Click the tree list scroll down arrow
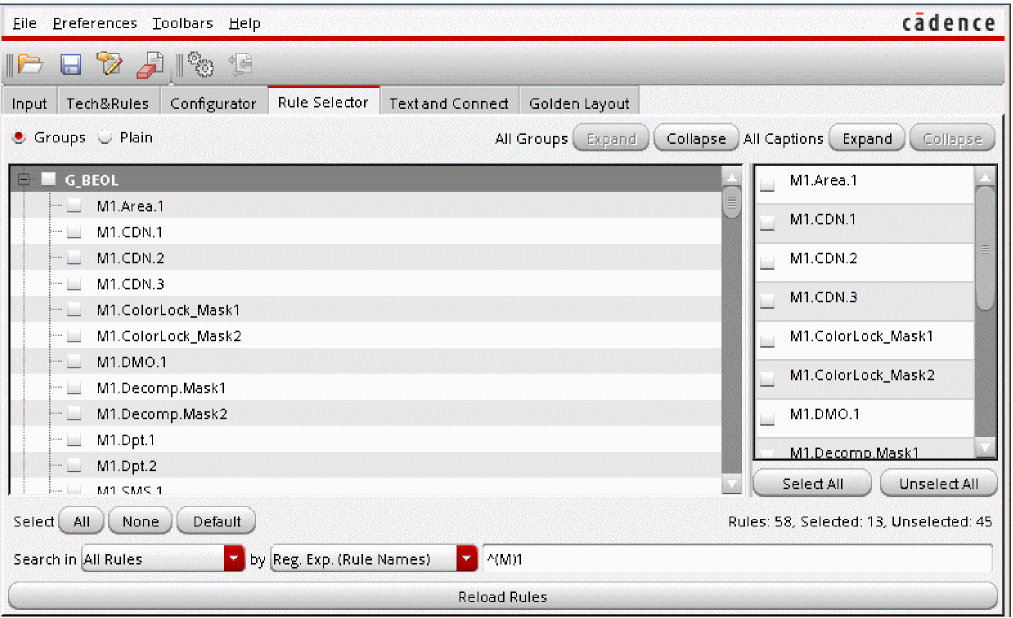 click(731, 483)
